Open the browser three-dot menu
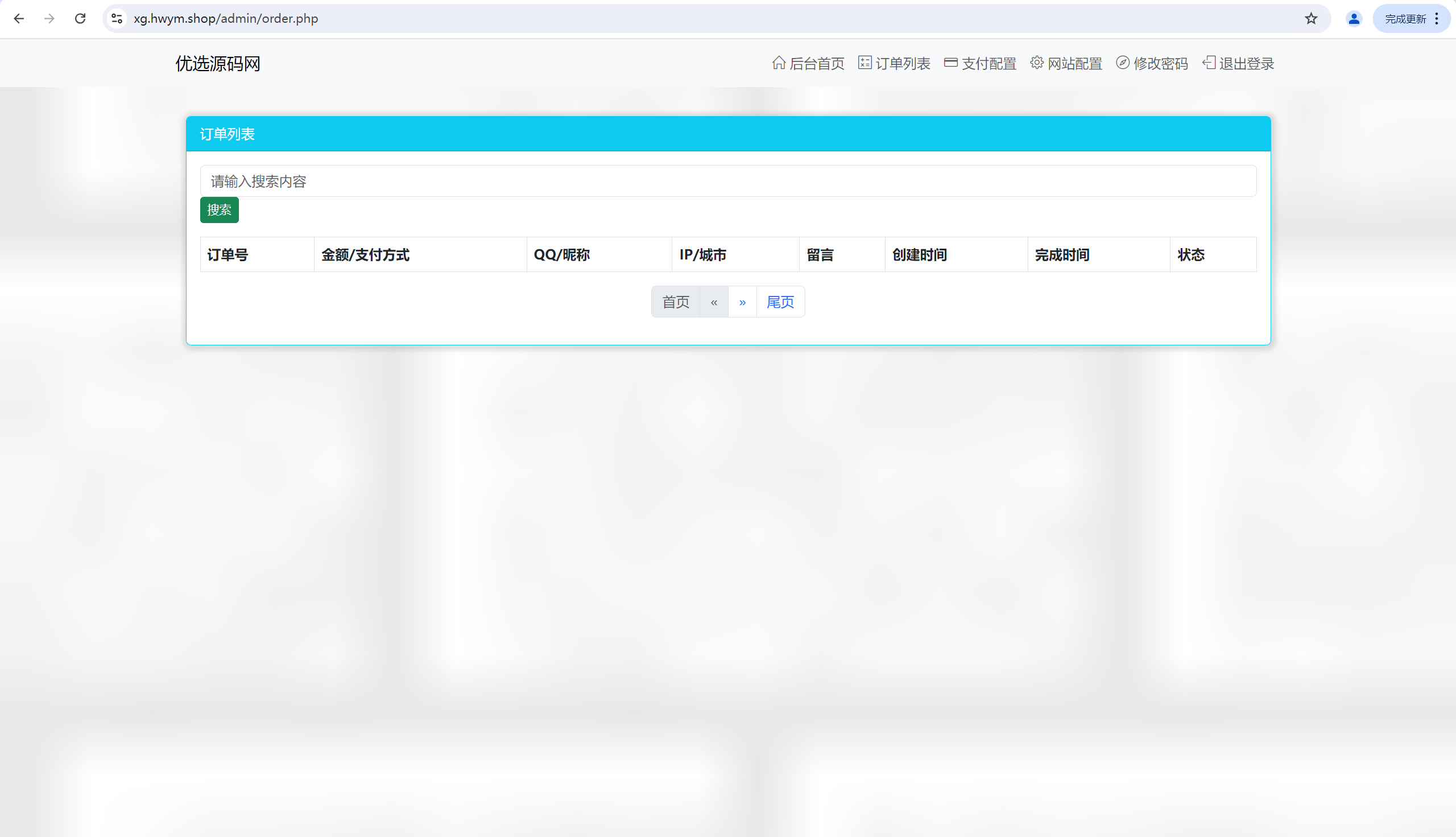Screen dimensions: 1456x837 click(1437, 18)
